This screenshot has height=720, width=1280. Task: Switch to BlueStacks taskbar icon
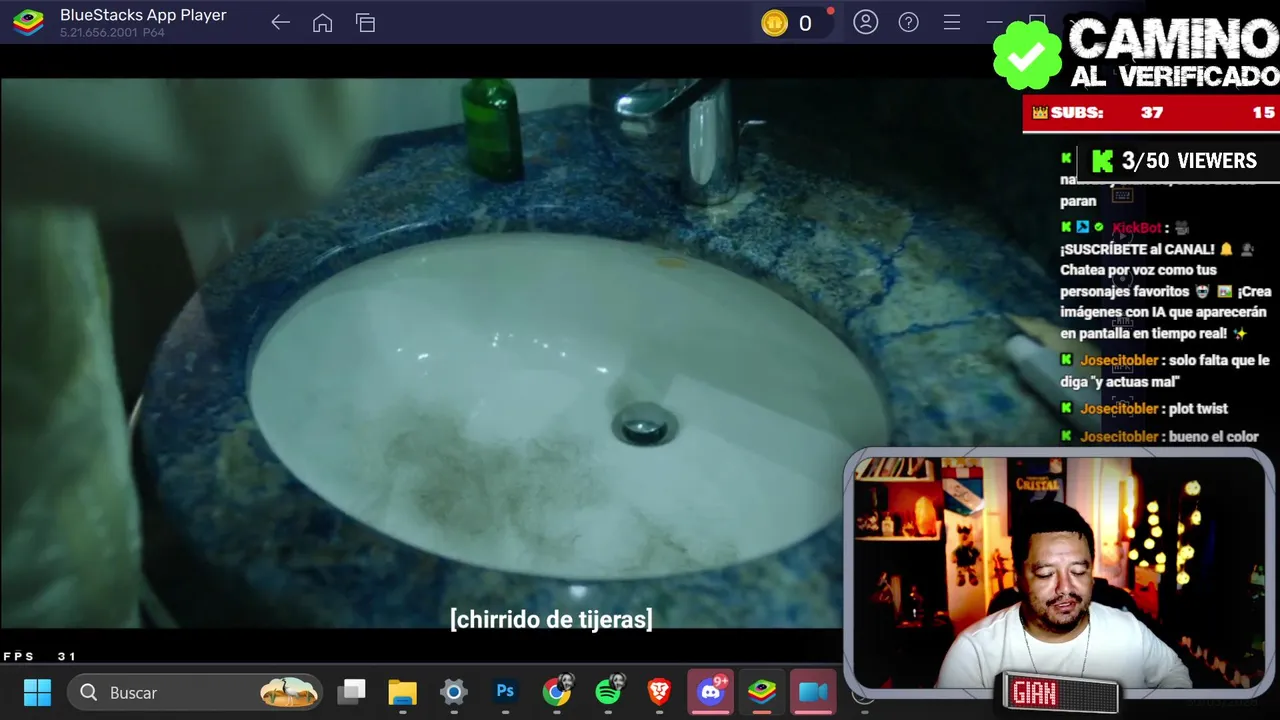[762, 692]
